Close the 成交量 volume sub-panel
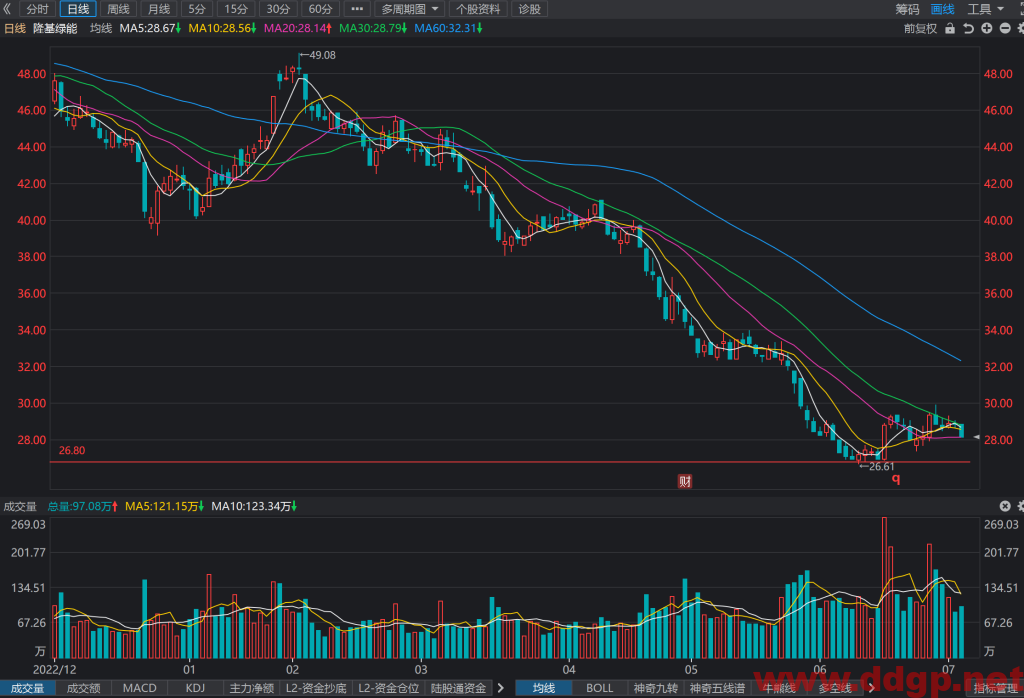Screen dimensions: 1024x698 click(1005, 506)
